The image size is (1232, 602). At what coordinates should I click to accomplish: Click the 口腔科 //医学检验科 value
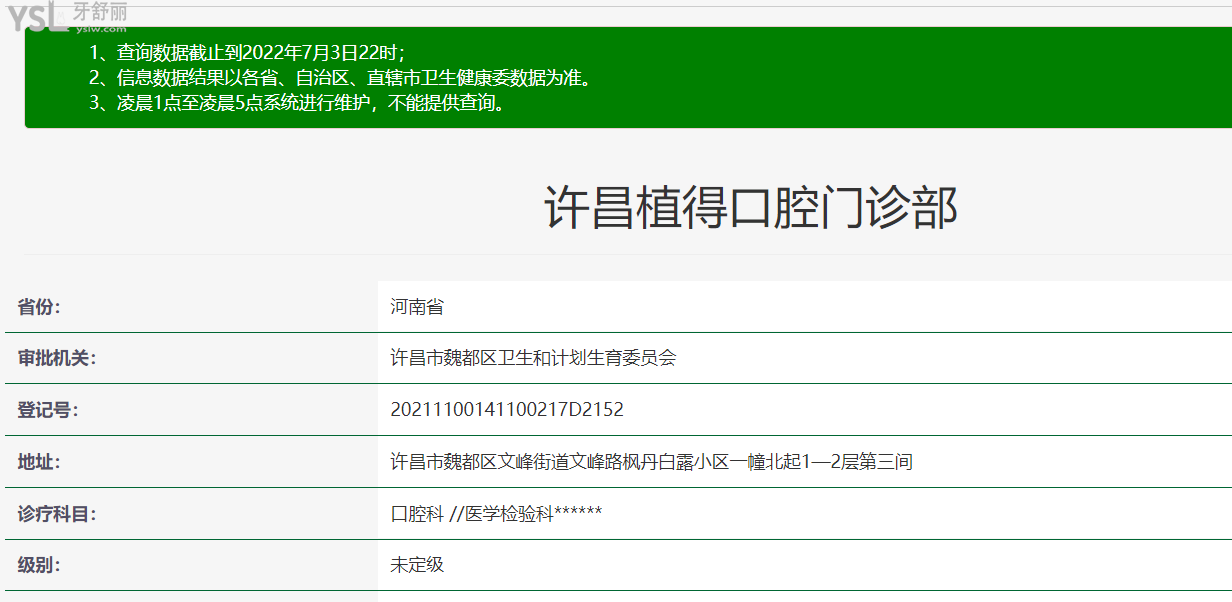(496, 514)
